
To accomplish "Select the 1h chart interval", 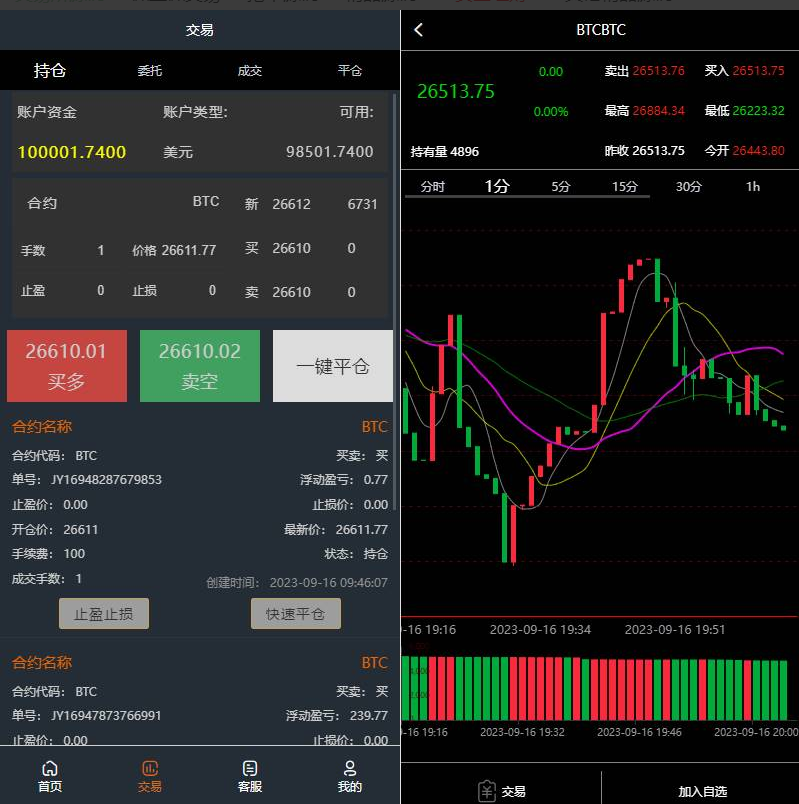I will pyautogui.click(x=753, y=186).
